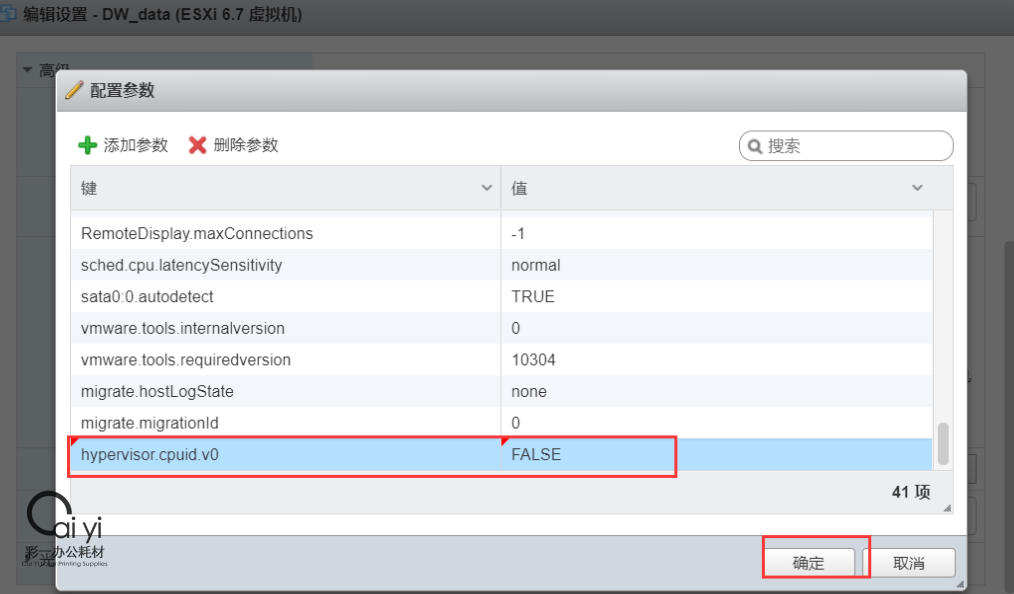
Task: Click the vmware.tools.requiredversion value 10304
Action: [534, 360]
